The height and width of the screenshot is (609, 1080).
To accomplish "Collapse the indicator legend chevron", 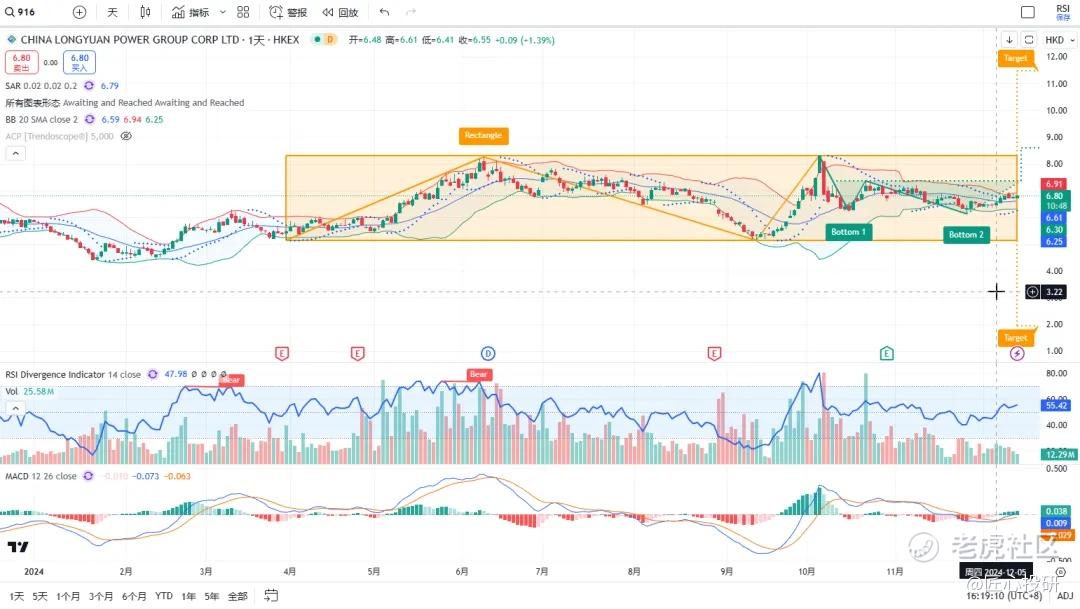I will tap(15, 153).
